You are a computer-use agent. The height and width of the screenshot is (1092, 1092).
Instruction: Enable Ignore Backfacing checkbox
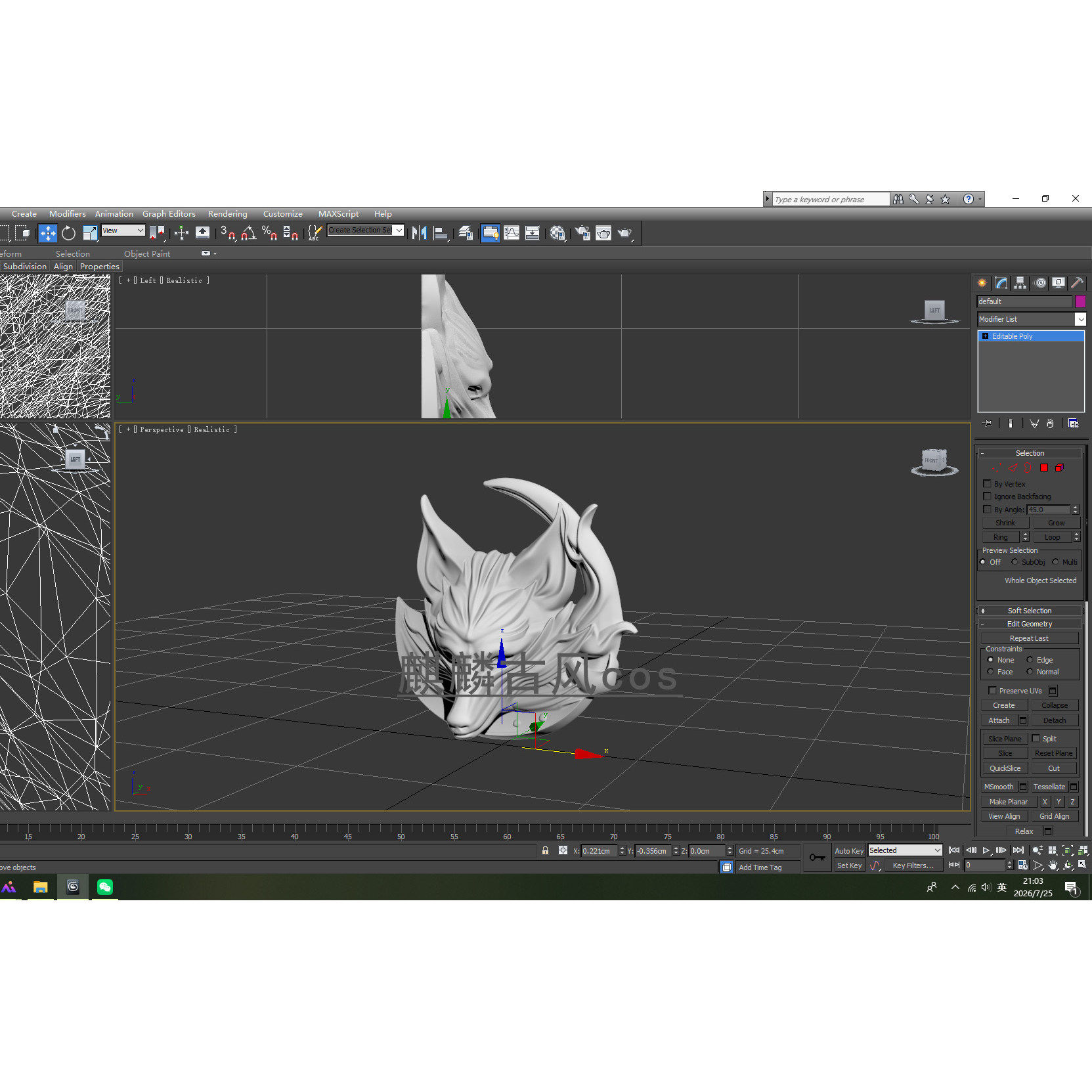[987, 496]
